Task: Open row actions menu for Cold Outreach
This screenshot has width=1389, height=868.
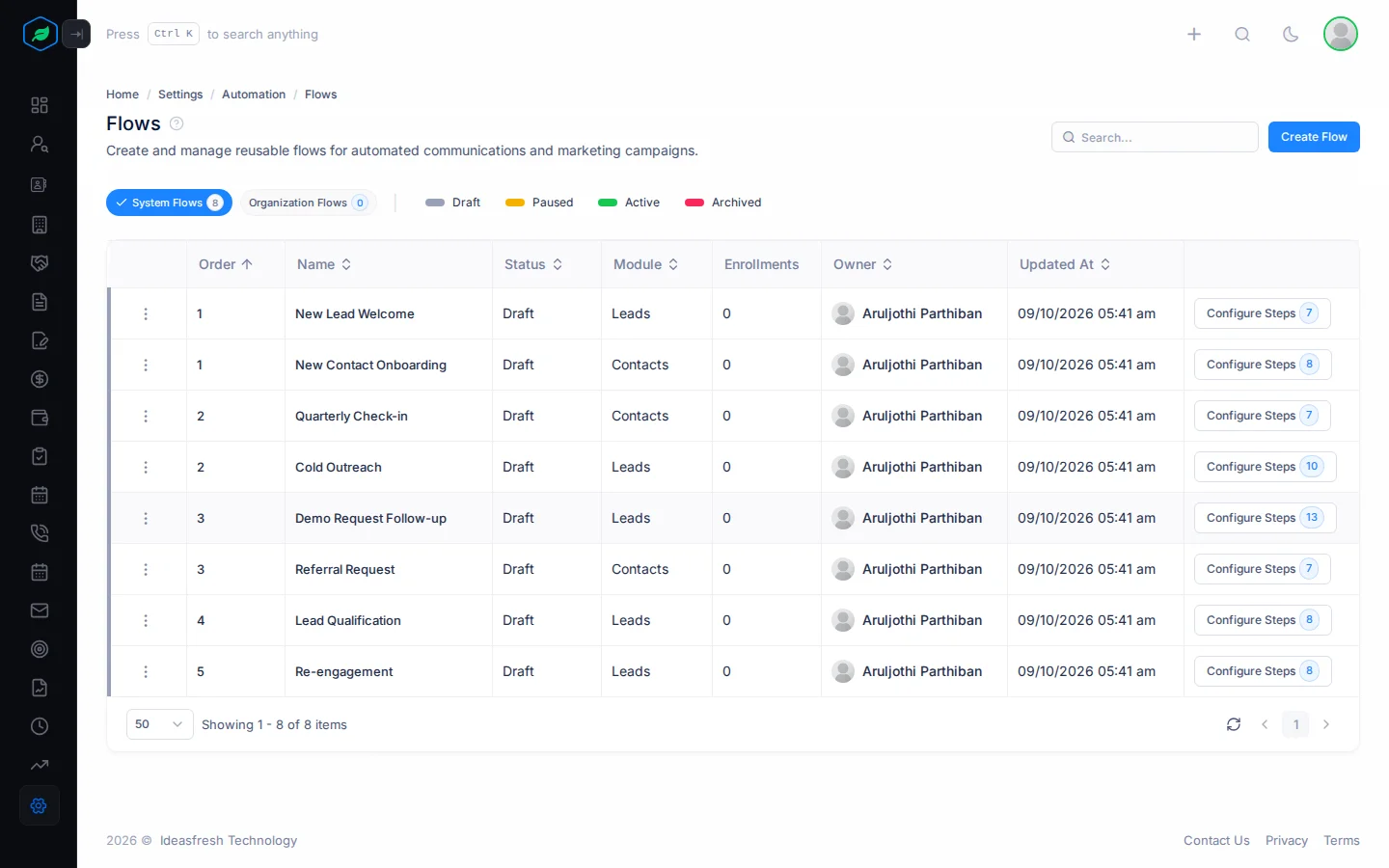Action: tap(146, 467)
